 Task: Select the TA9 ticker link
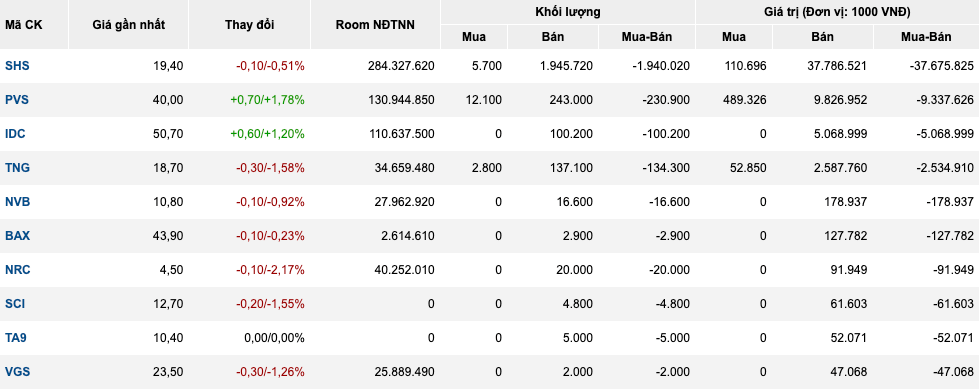coord(16,338)
